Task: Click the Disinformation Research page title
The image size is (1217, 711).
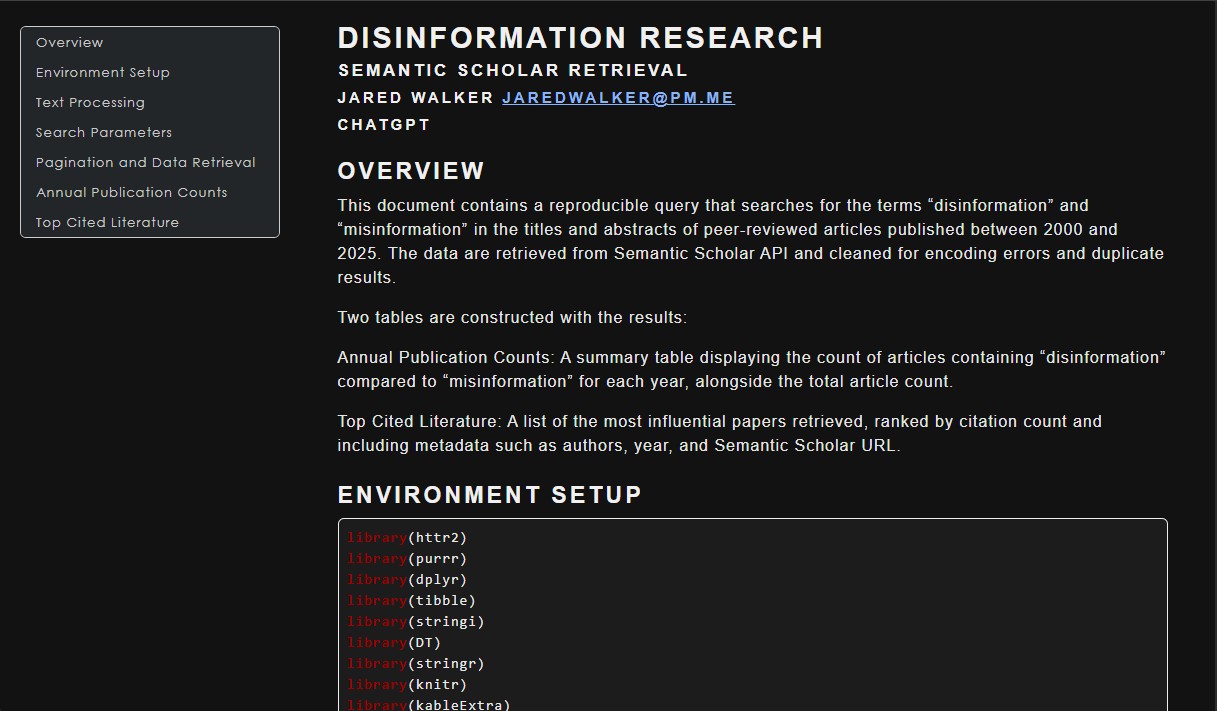Action: pyautogui.click(x=580, y=38)
